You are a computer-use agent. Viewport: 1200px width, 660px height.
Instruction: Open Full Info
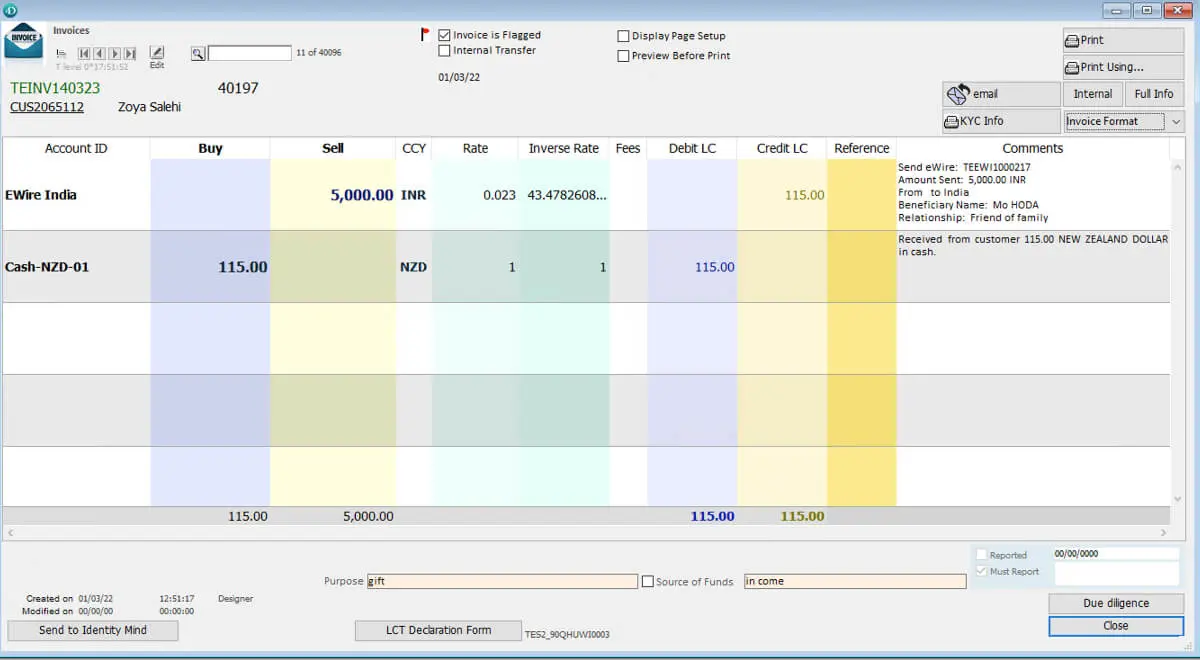1154,94
